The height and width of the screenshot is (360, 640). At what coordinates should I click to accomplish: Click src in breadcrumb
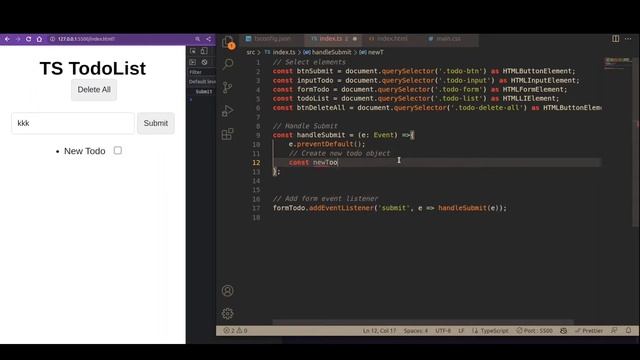(251, 52)
